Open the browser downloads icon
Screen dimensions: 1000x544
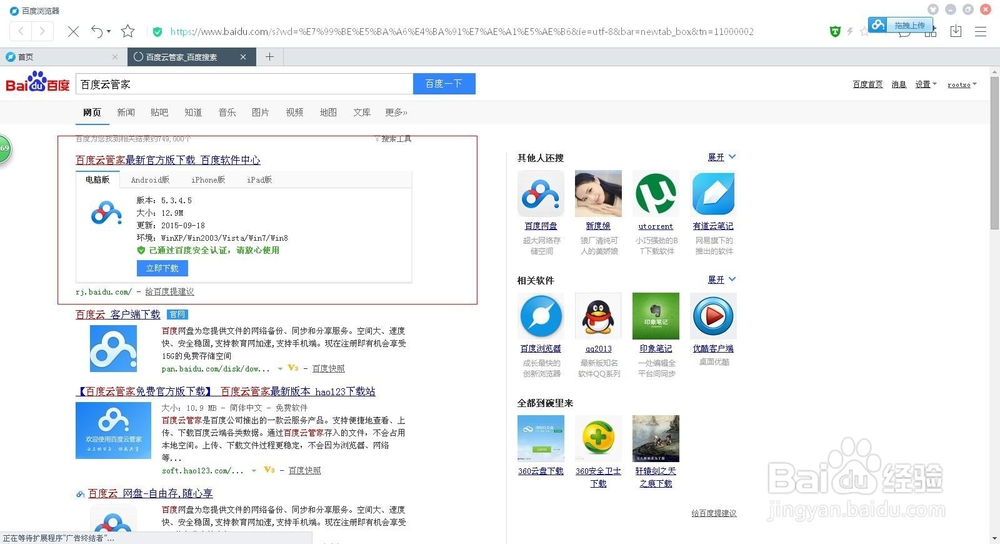tap(955, 31)
